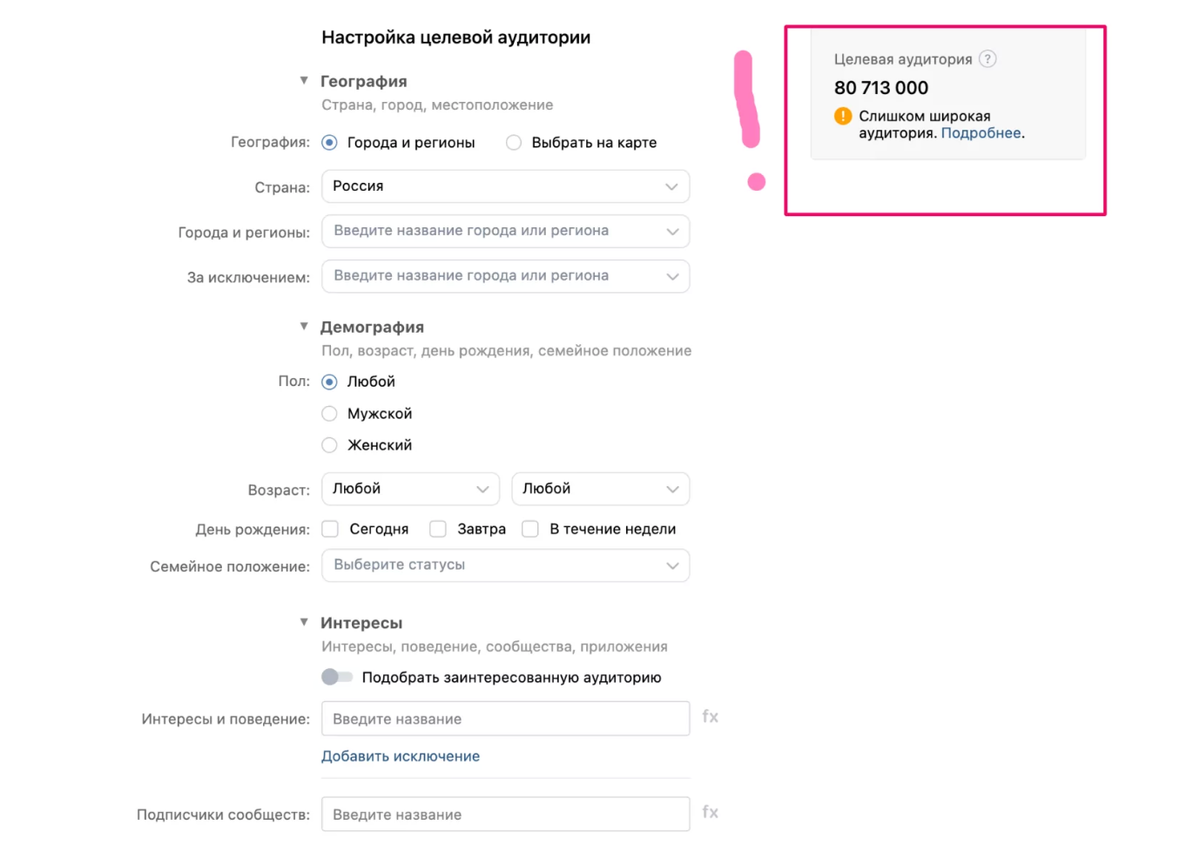Check В течение недели checkbox
This screenshot has width=1200, height=852.
click(530, 528)
